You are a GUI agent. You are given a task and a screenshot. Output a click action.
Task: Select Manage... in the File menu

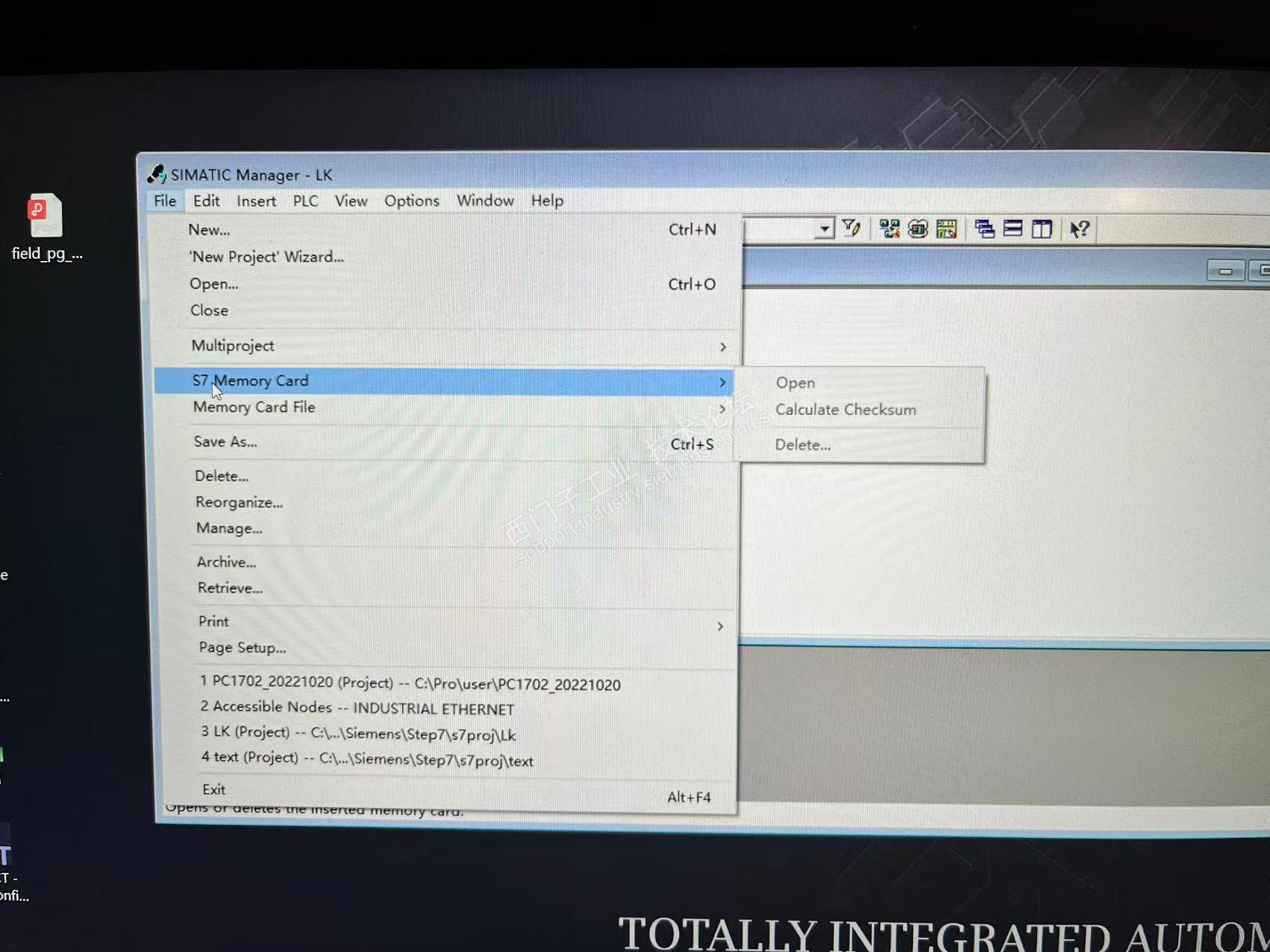pyautogui.click(x=446, y=529)
